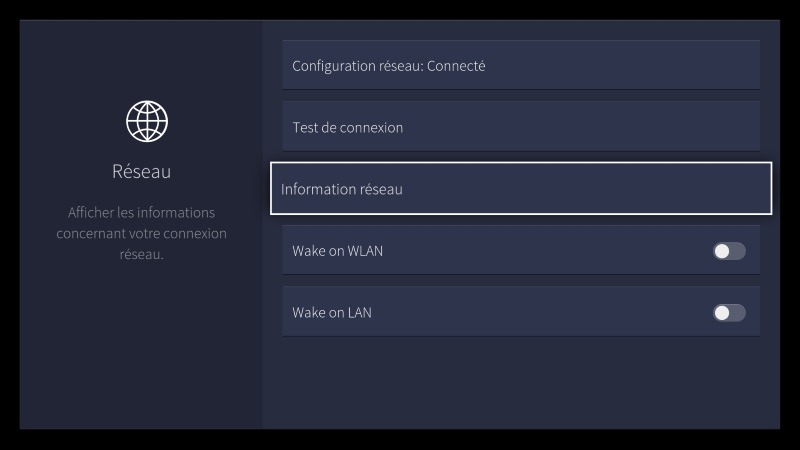The width and height of the screenshot is (800, 450).
Task: Run the network connection test
Action: click(520, 127)
